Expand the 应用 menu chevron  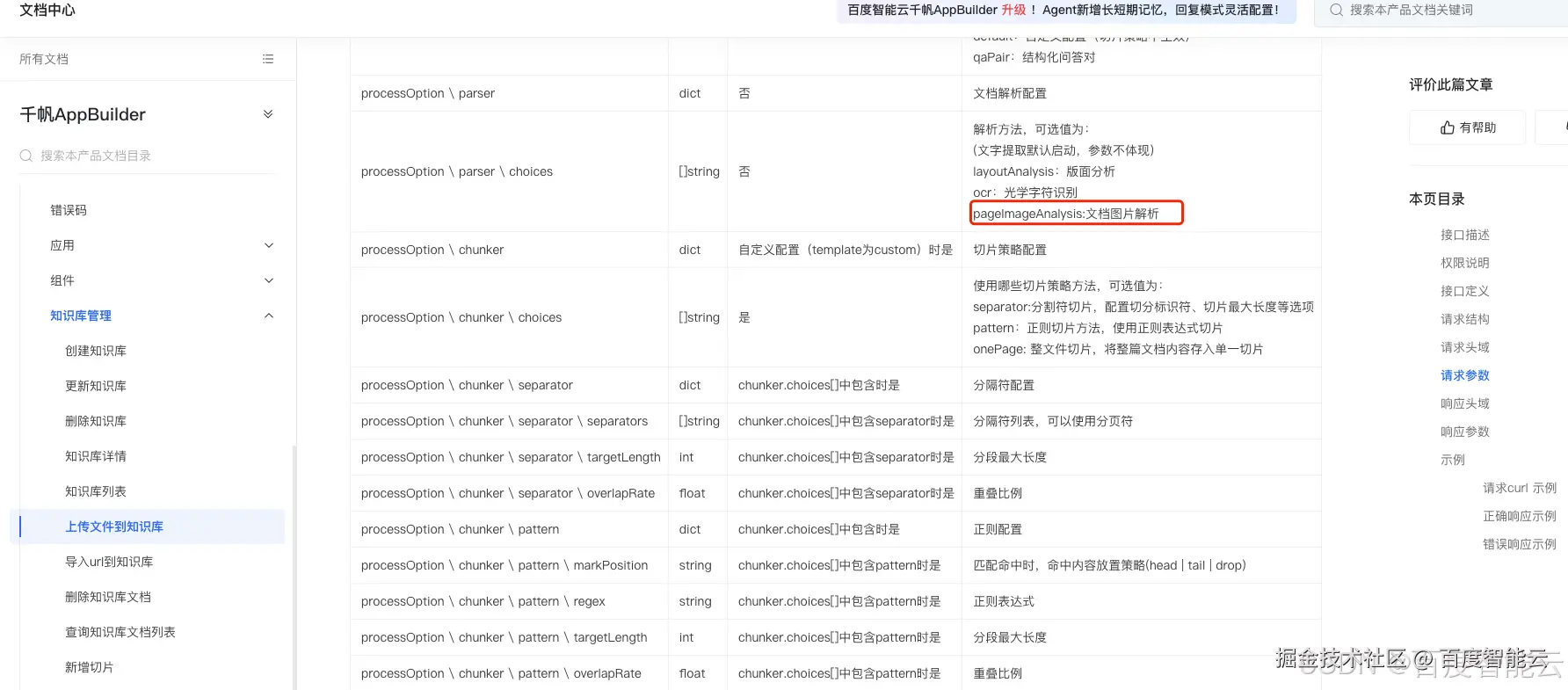click(269, 245)
